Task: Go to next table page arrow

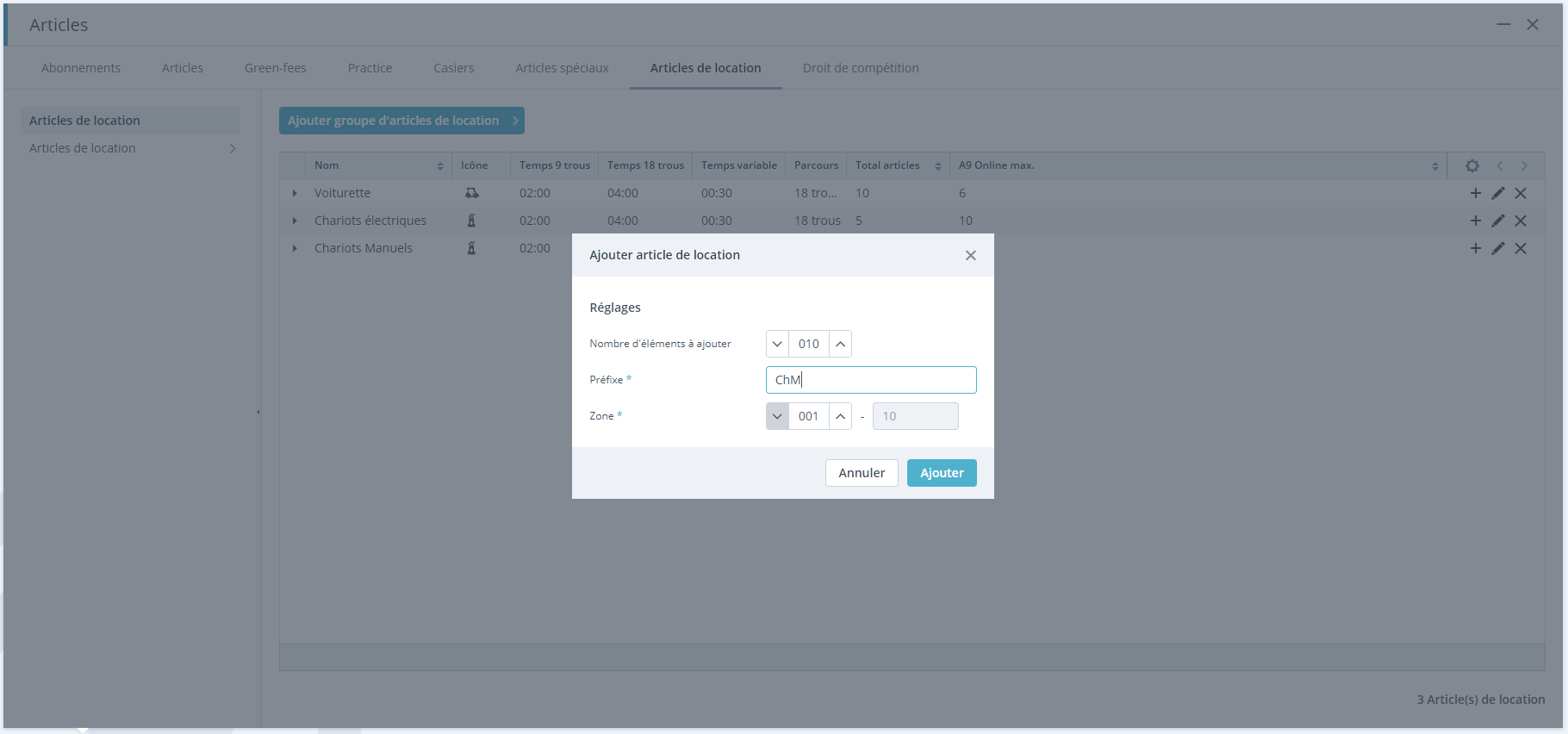Action: click(1524, 165)
